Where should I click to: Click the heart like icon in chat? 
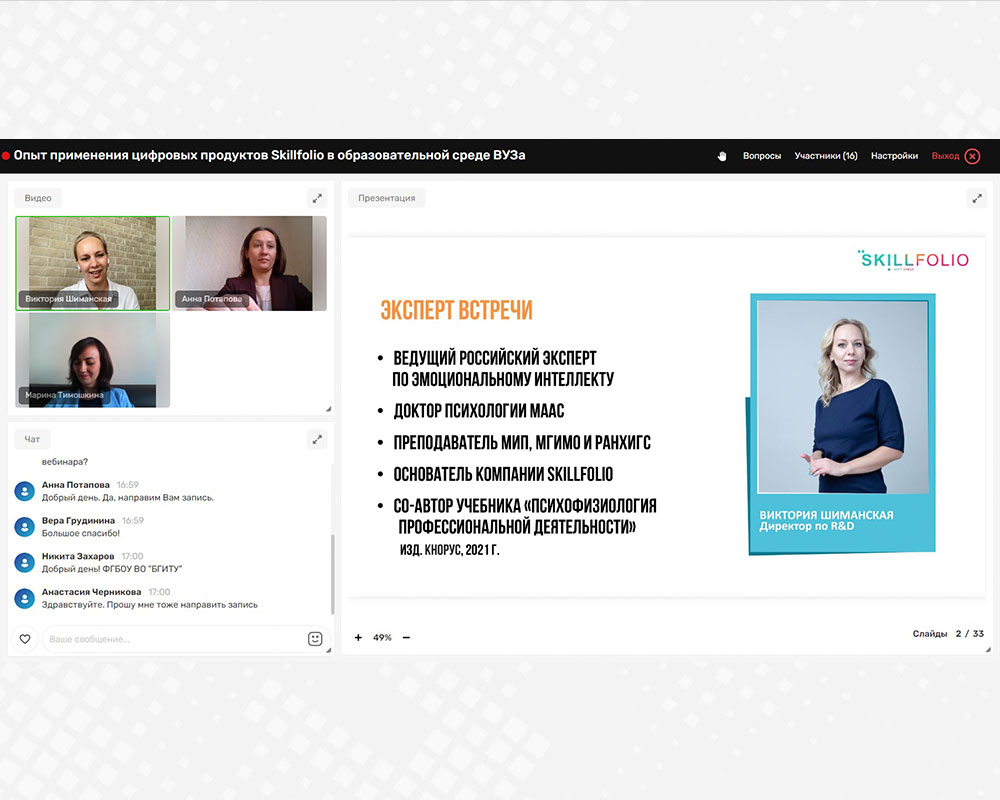click(x=25, y=639)
